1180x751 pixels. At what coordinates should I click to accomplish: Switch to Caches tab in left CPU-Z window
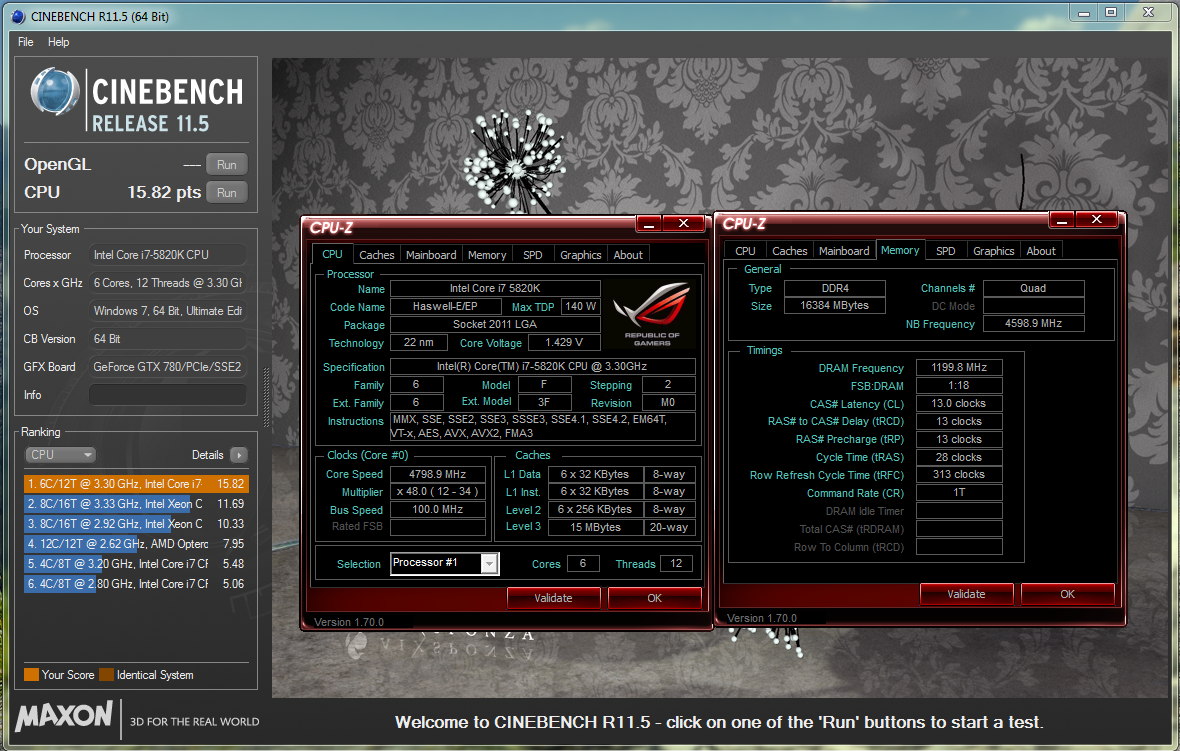(x=376, y=254)
